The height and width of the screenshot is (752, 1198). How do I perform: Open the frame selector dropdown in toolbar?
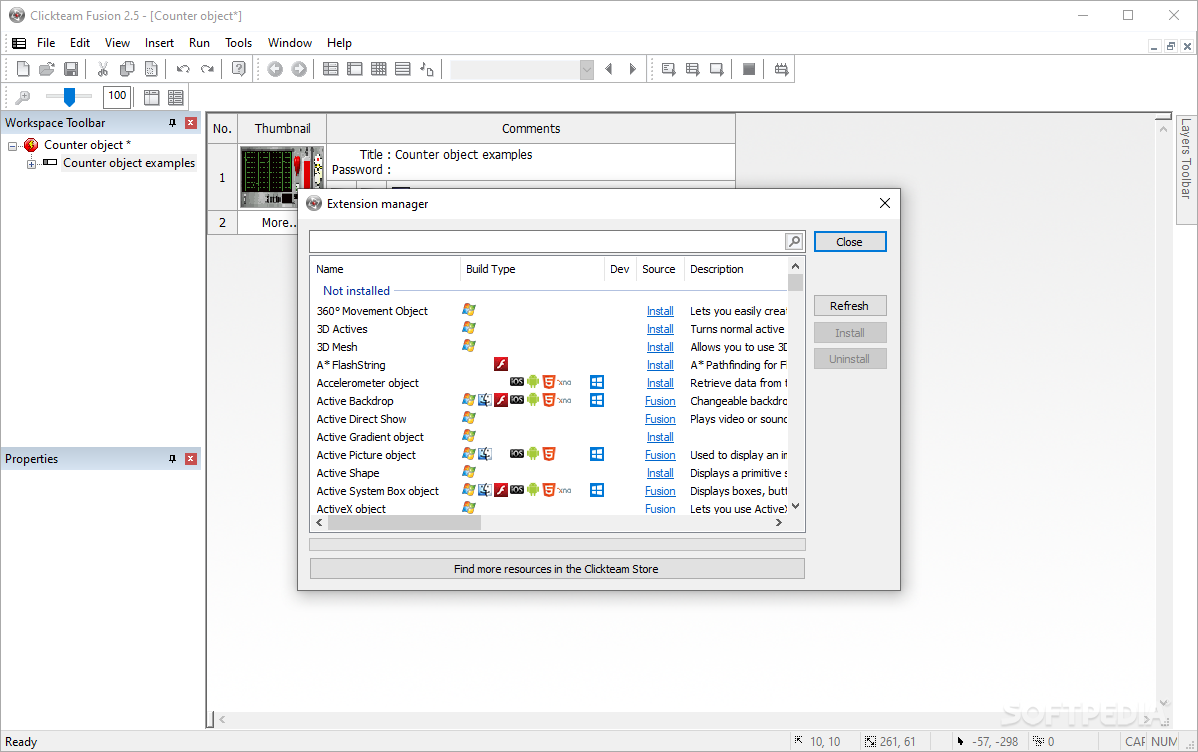point(587,70)
